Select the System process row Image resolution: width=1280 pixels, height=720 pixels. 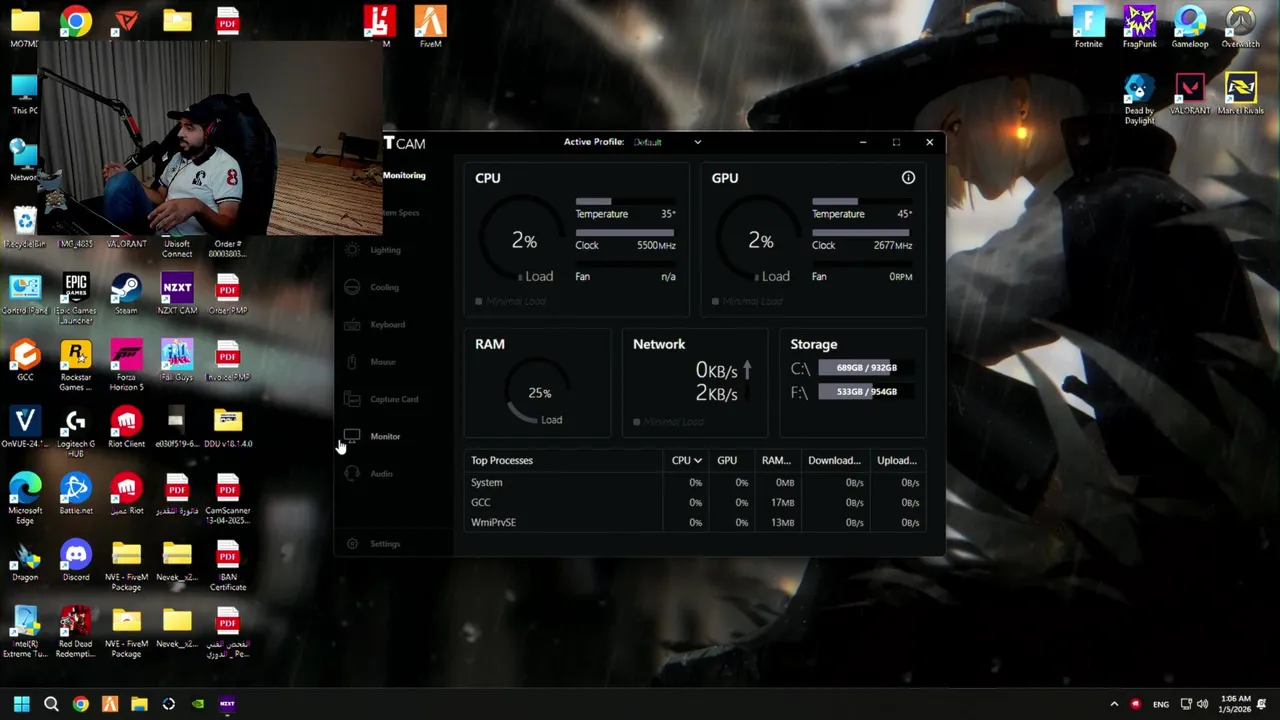point(695,483)
